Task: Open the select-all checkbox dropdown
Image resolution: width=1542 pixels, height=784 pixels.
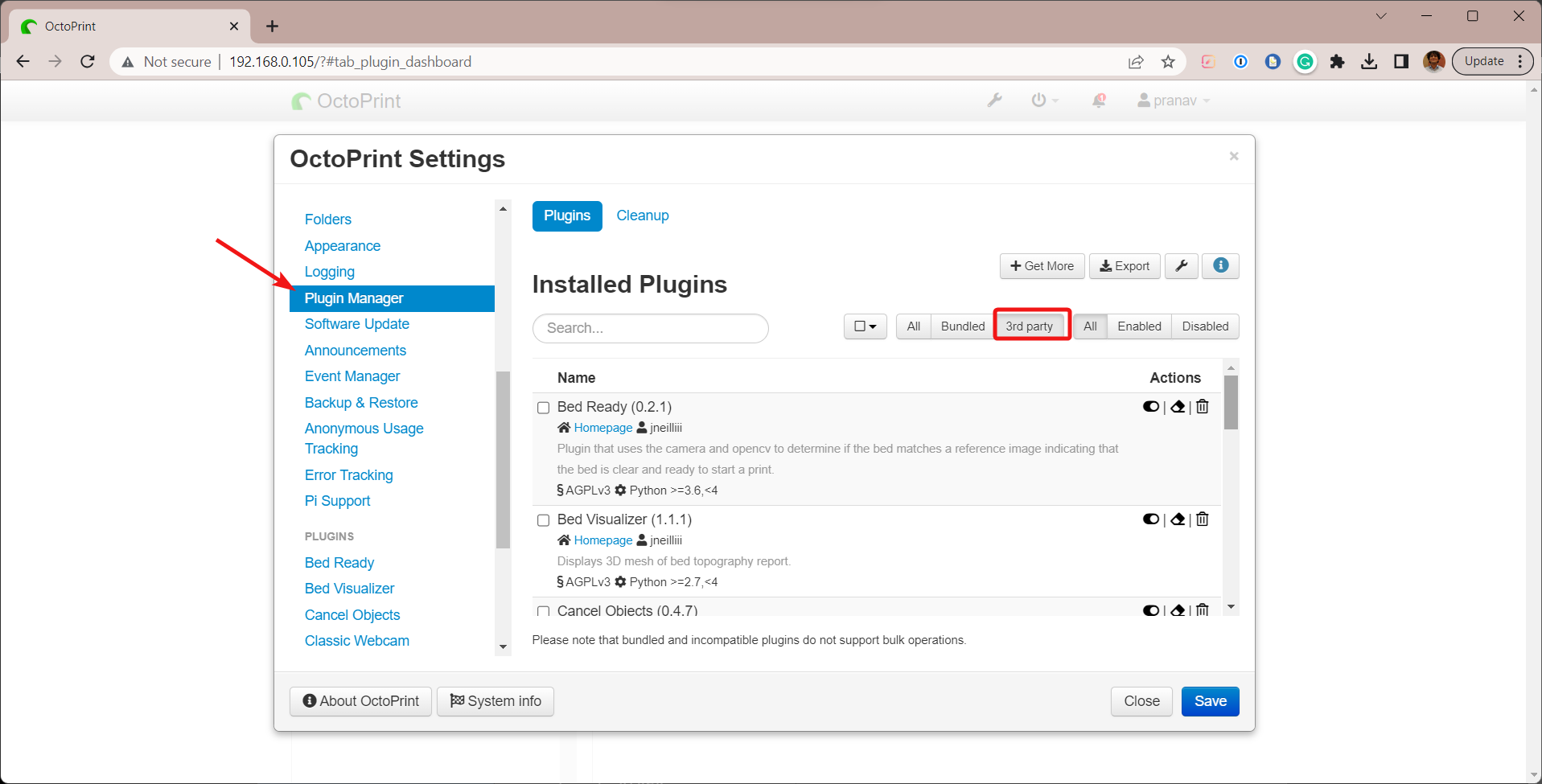Action: pyautogui.click(x=866, y=326)
